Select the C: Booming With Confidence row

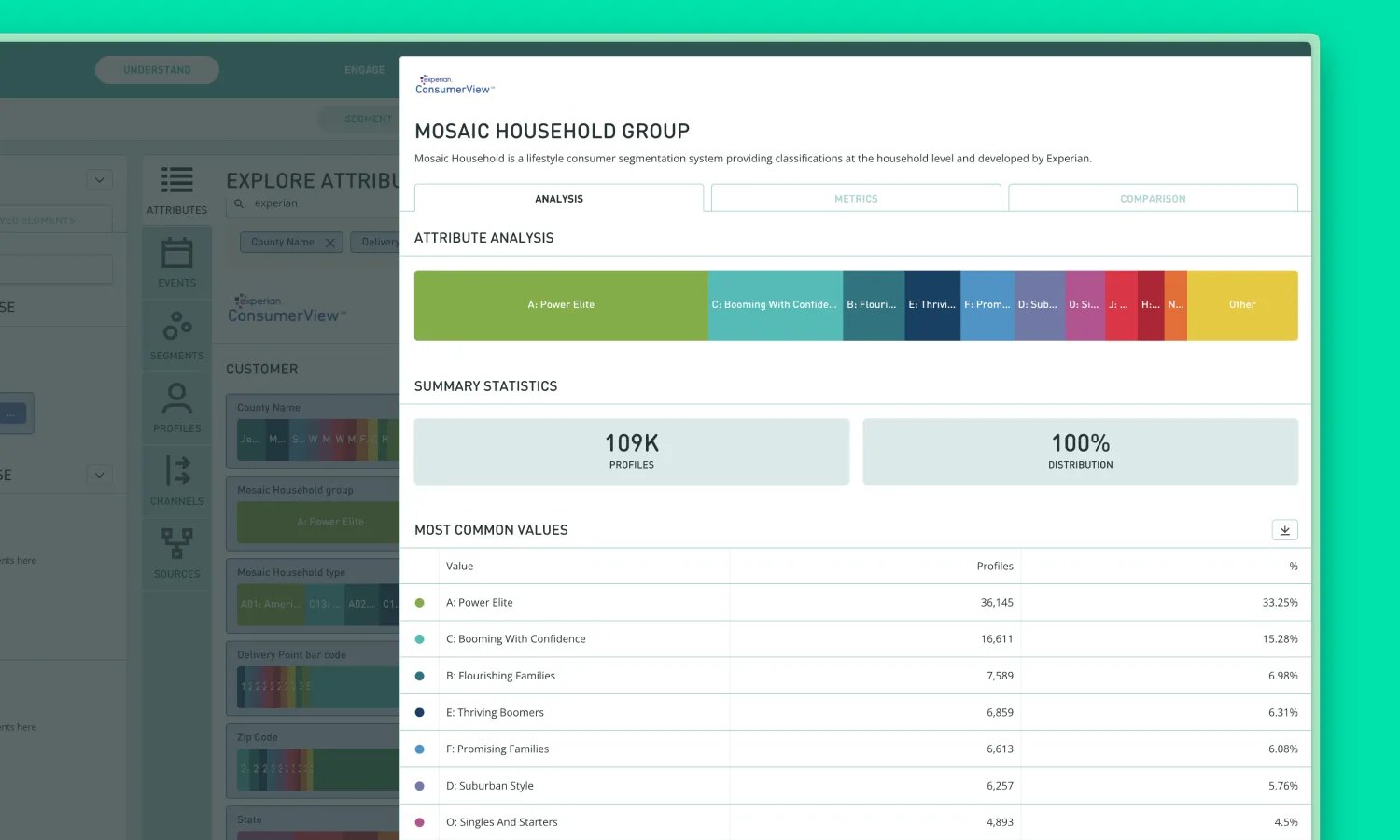click(856, 639)
